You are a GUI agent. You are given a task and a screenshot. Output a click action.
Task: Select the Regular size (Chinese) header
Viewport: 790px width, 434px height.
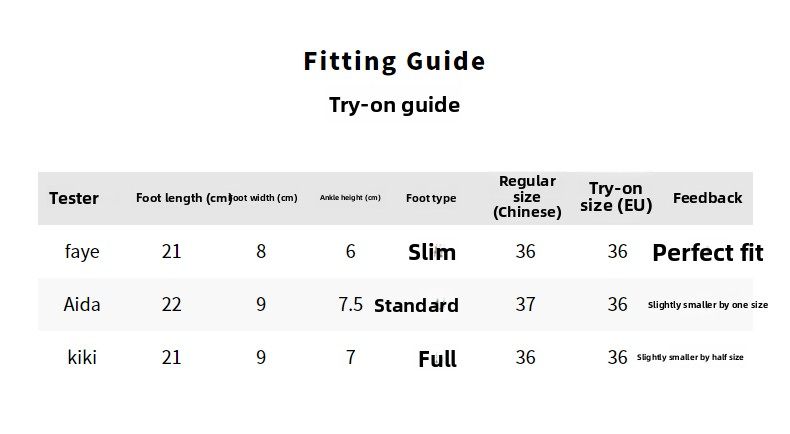tap(526, 197)
